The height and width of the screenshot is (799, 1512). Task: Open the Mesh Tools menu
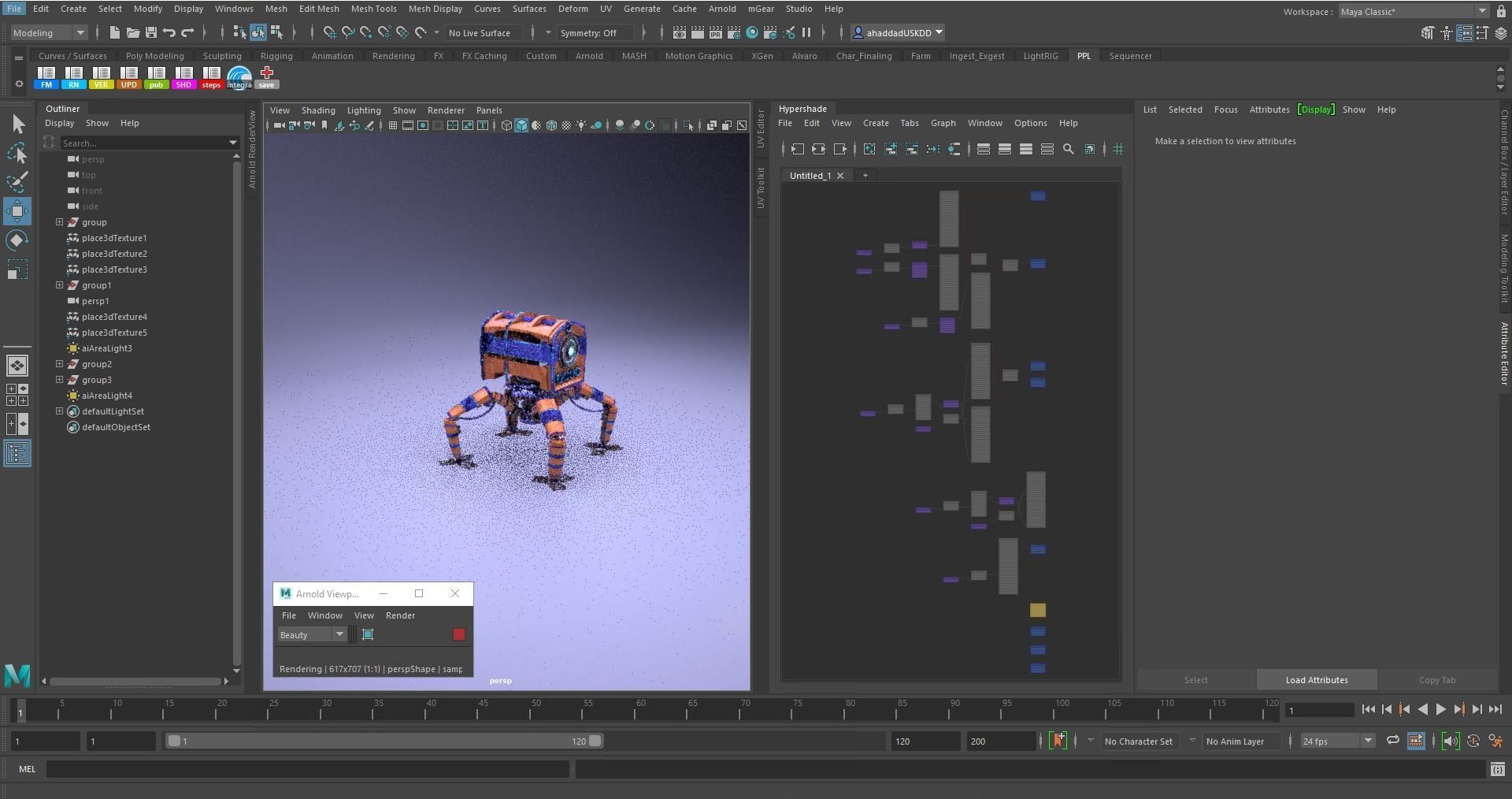coord(373,9)
